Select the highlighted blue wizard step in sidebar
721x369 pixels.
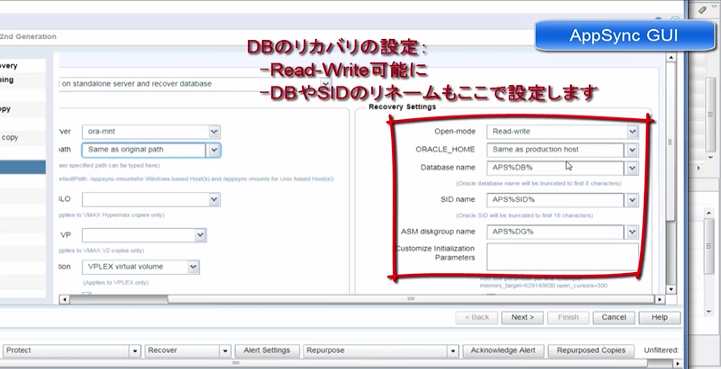pyautogui.click(x=23, y=167)
